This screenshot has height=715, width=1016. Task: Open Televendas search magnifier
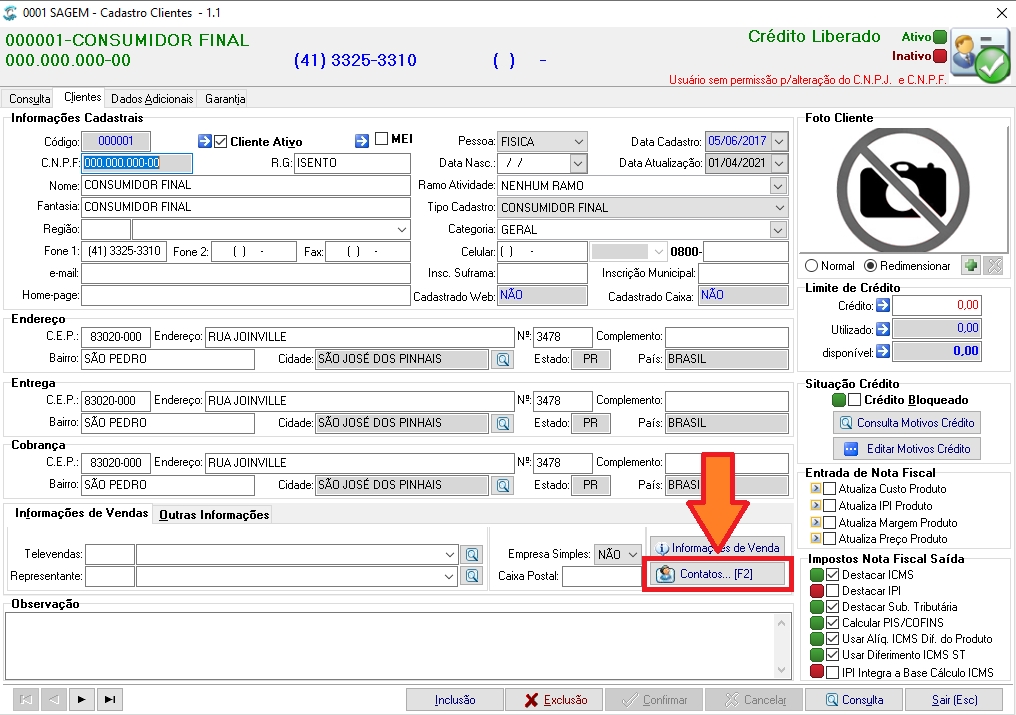[472, 554]
